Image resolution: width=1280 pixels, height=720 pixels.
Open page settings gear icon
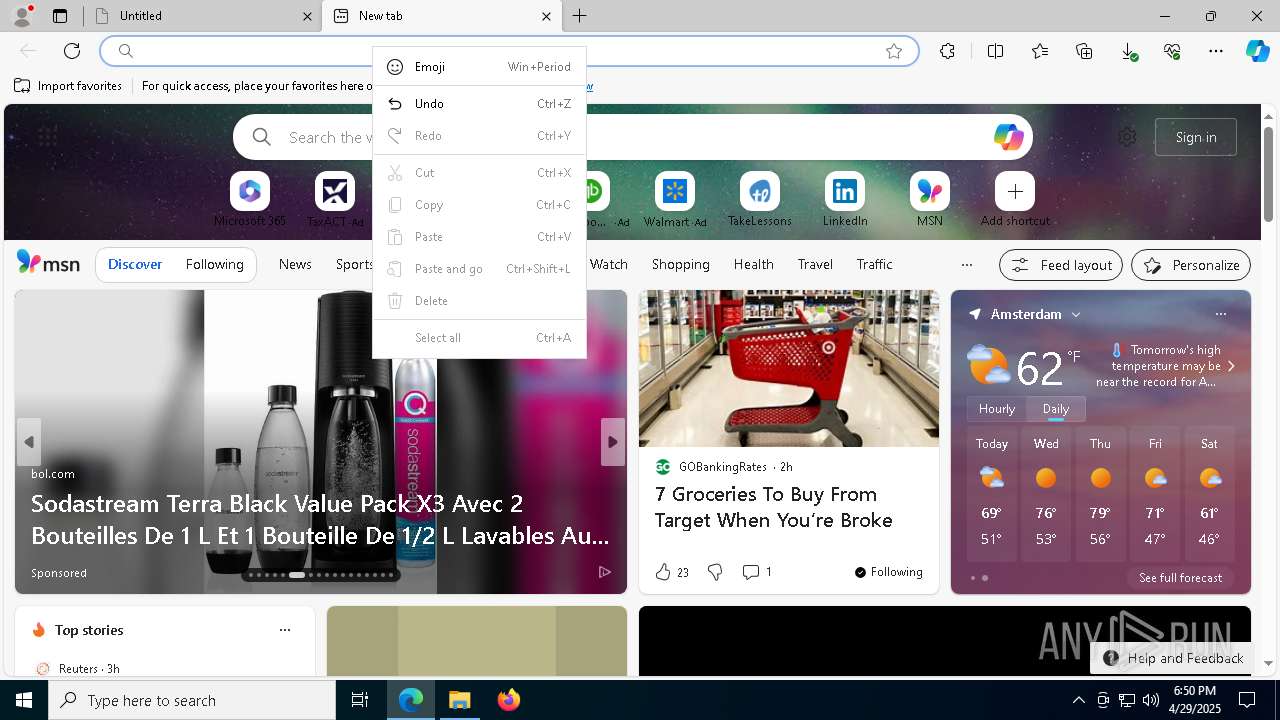[1127, 137]
